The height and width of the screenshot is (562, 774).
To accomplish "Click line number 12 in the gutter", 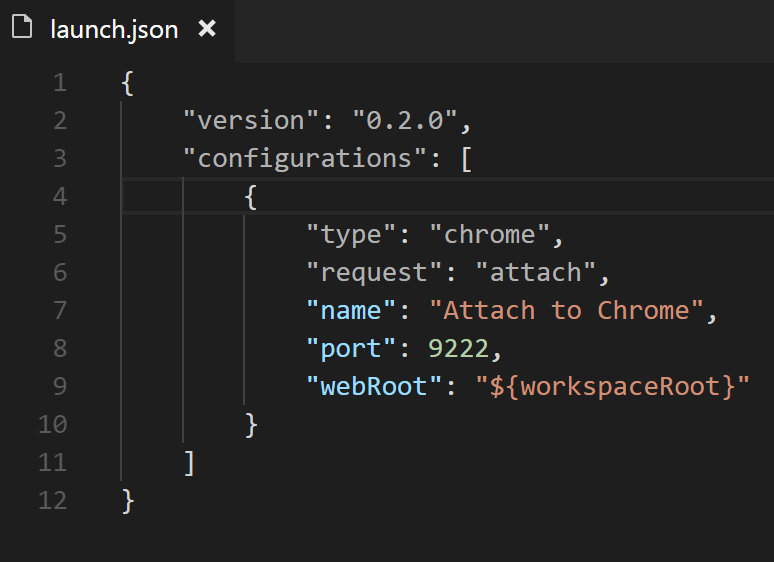I will pos(52,500).
